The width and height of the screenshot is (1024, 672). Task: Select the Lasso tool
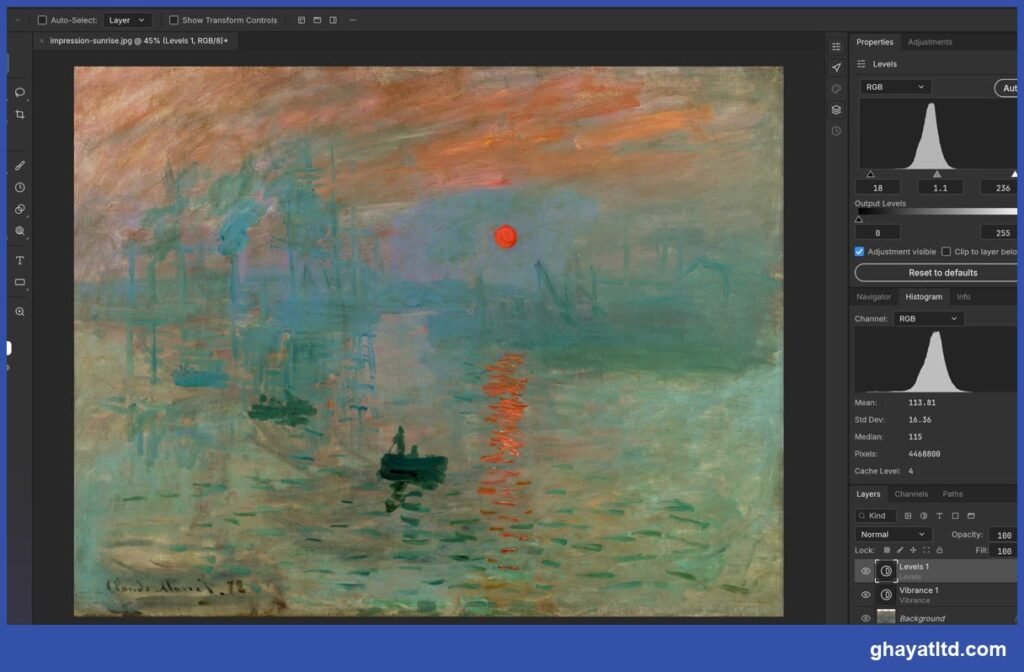coord(20,92)
